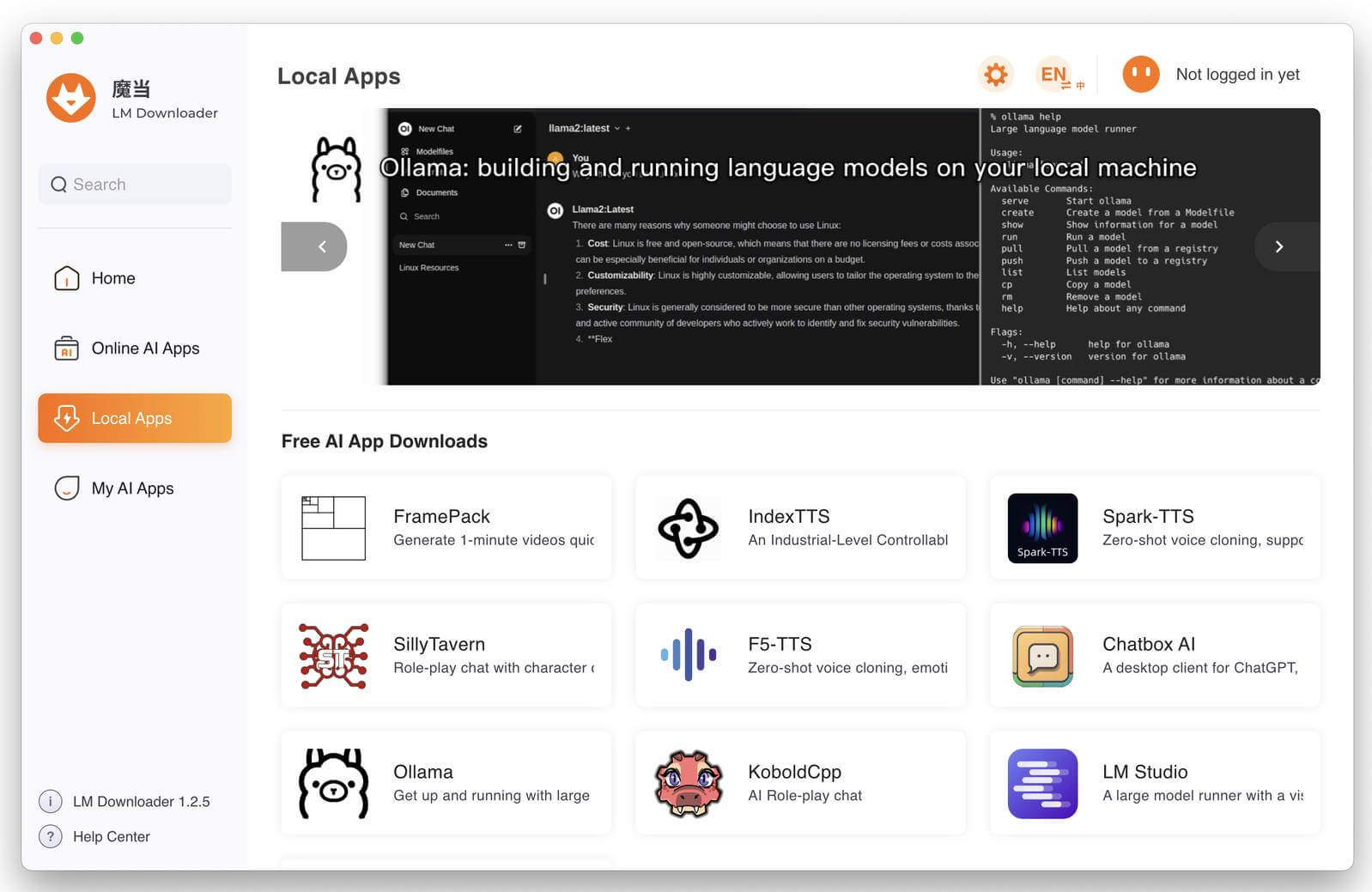Click 'AI Role-play chat' description
This screenshot has width=1372, height=892.
(804, 796)
